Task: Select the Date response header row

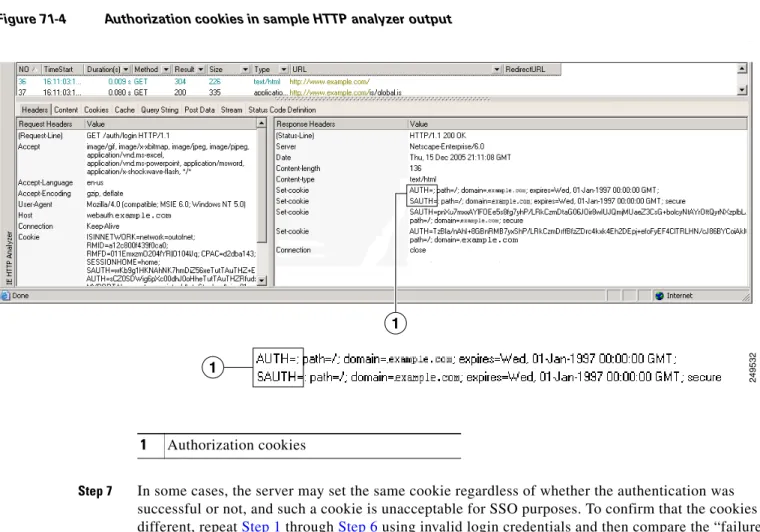Action: point(511,157)
